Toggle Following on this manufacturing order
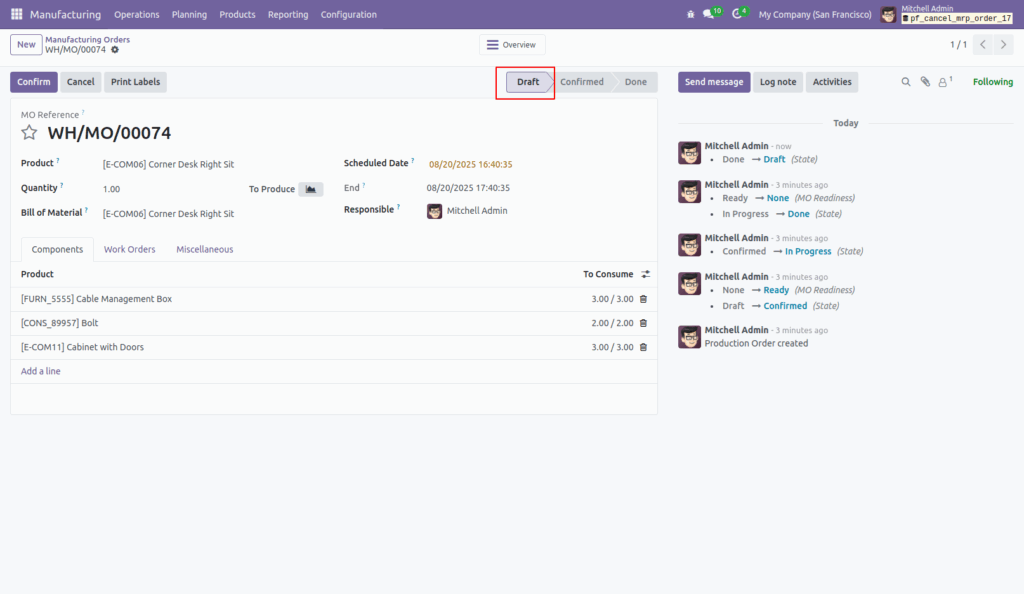This screenshot has width=1024, height=594. [991, 81]
